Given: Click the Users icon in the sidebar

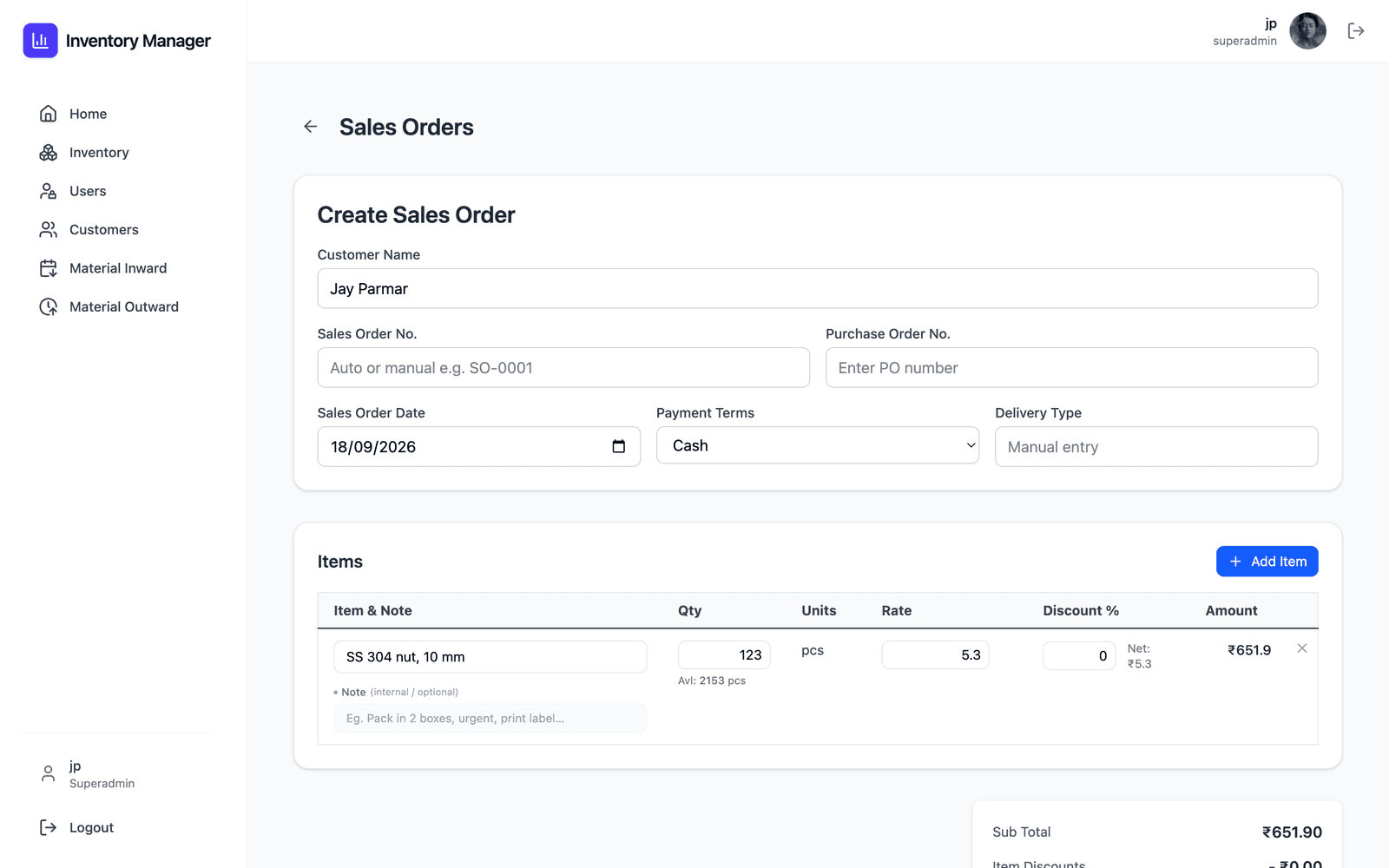Looking at the screenshot, I should (49, 191).
